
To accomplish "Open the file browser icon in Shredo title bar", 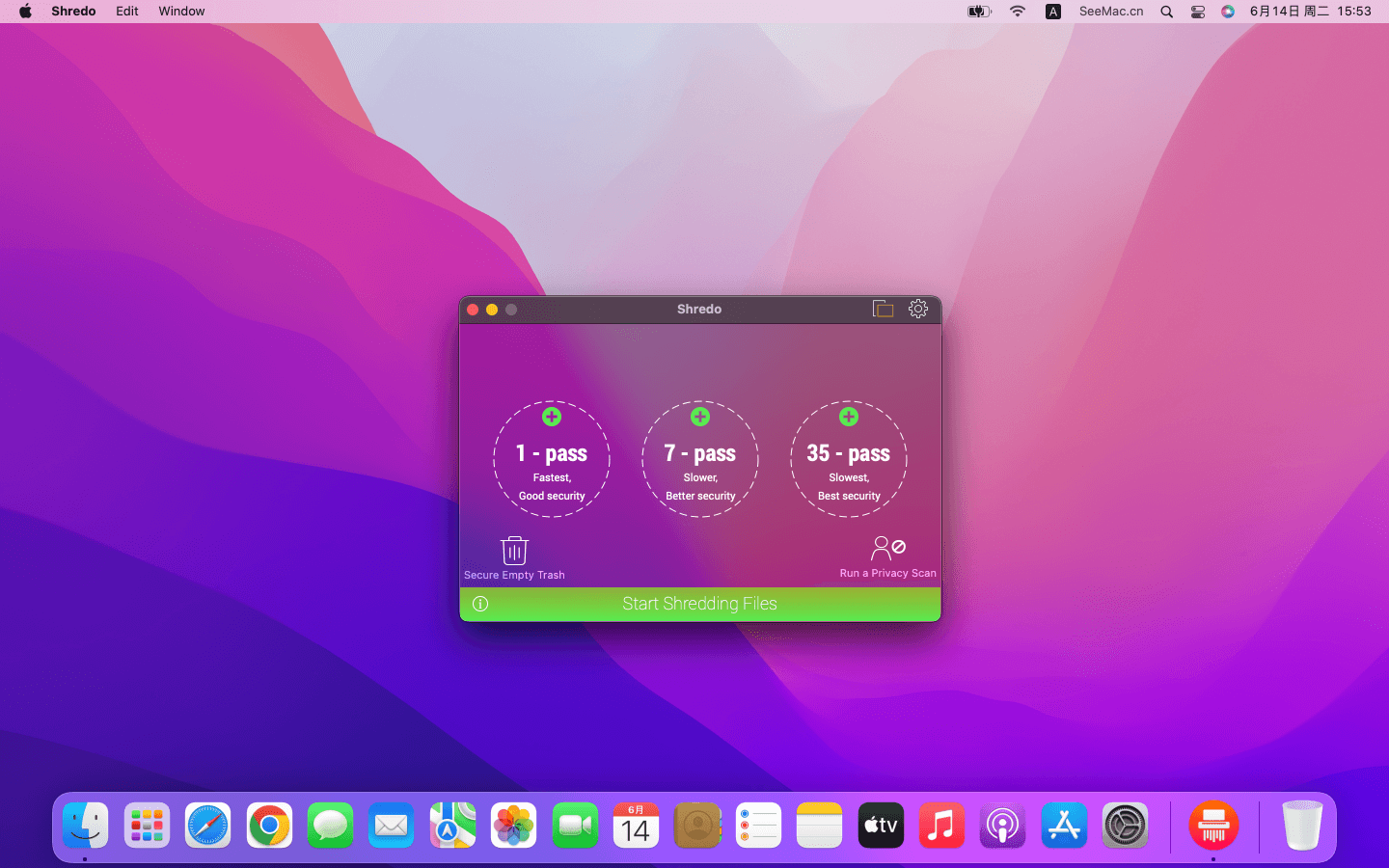I will point(883,309).
